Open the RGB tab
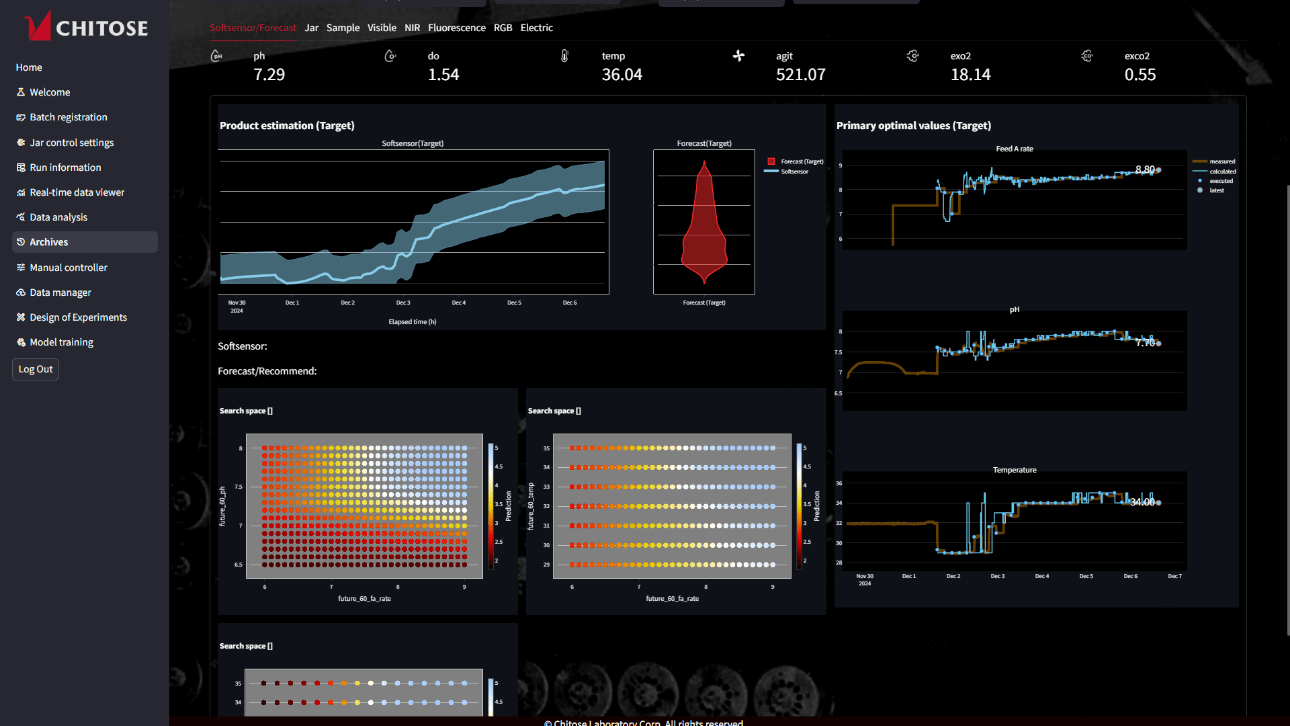Viewport: 1290px width, 726px height. pos(503,28)
